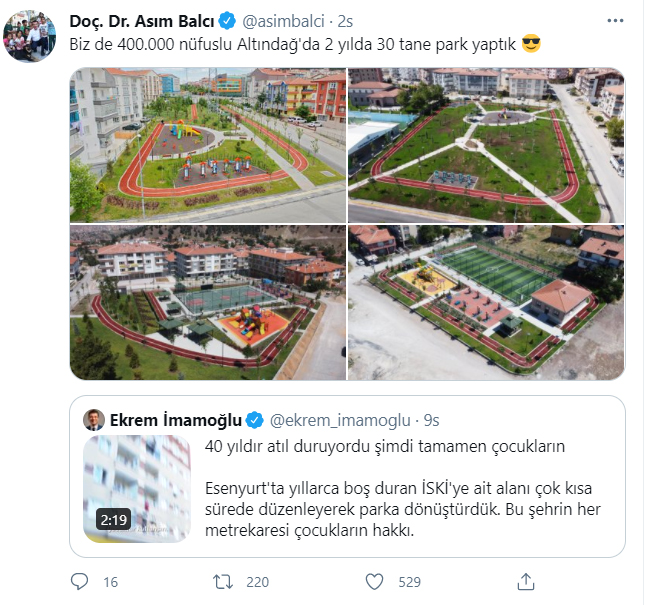Open the reply icon under the tweet
Screen dimensions: 656x605
79,582
